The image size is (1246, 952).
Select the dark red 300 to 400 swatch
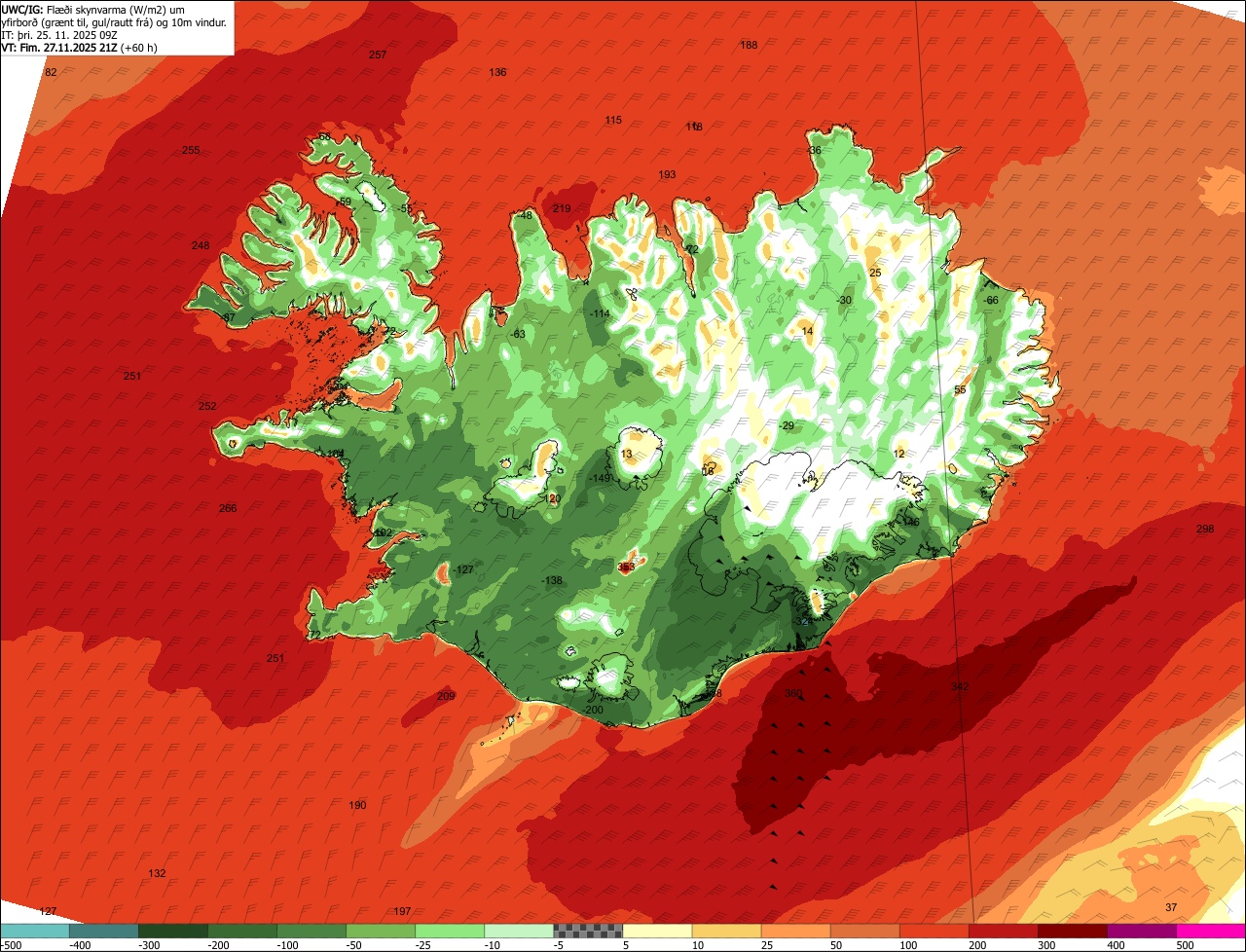click(1072, 931)
